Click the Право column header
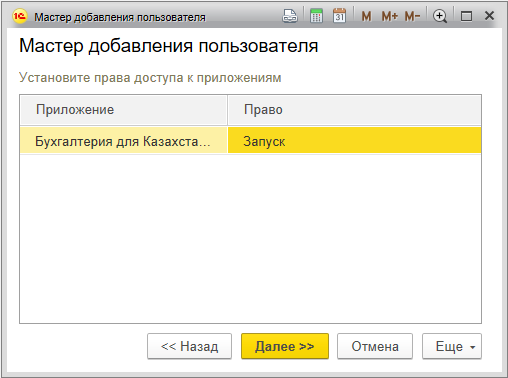 click(354, 110)
